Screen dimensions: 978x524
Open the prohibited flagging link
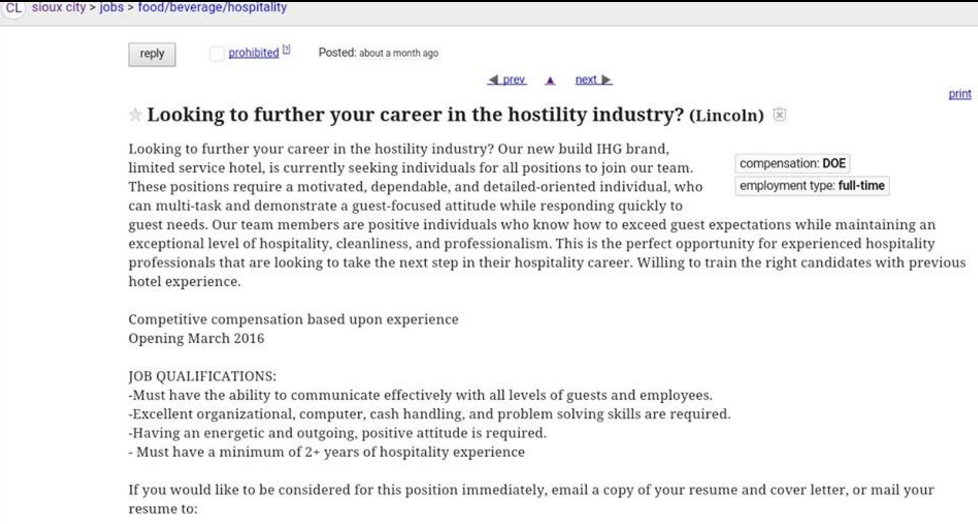[253, 53]
